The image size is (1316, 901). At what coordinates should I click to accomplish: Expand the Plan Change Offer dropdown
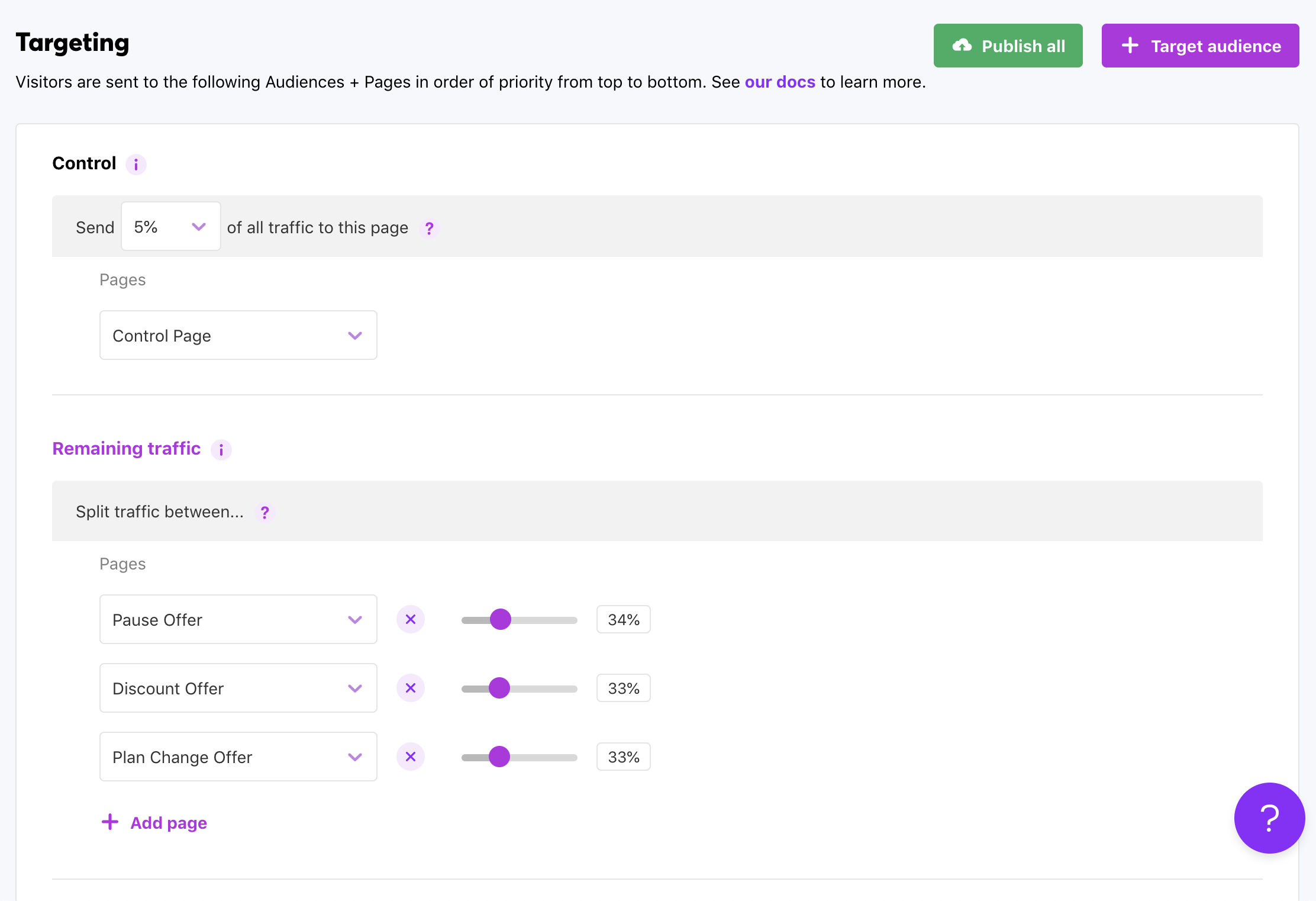[238, 757]
